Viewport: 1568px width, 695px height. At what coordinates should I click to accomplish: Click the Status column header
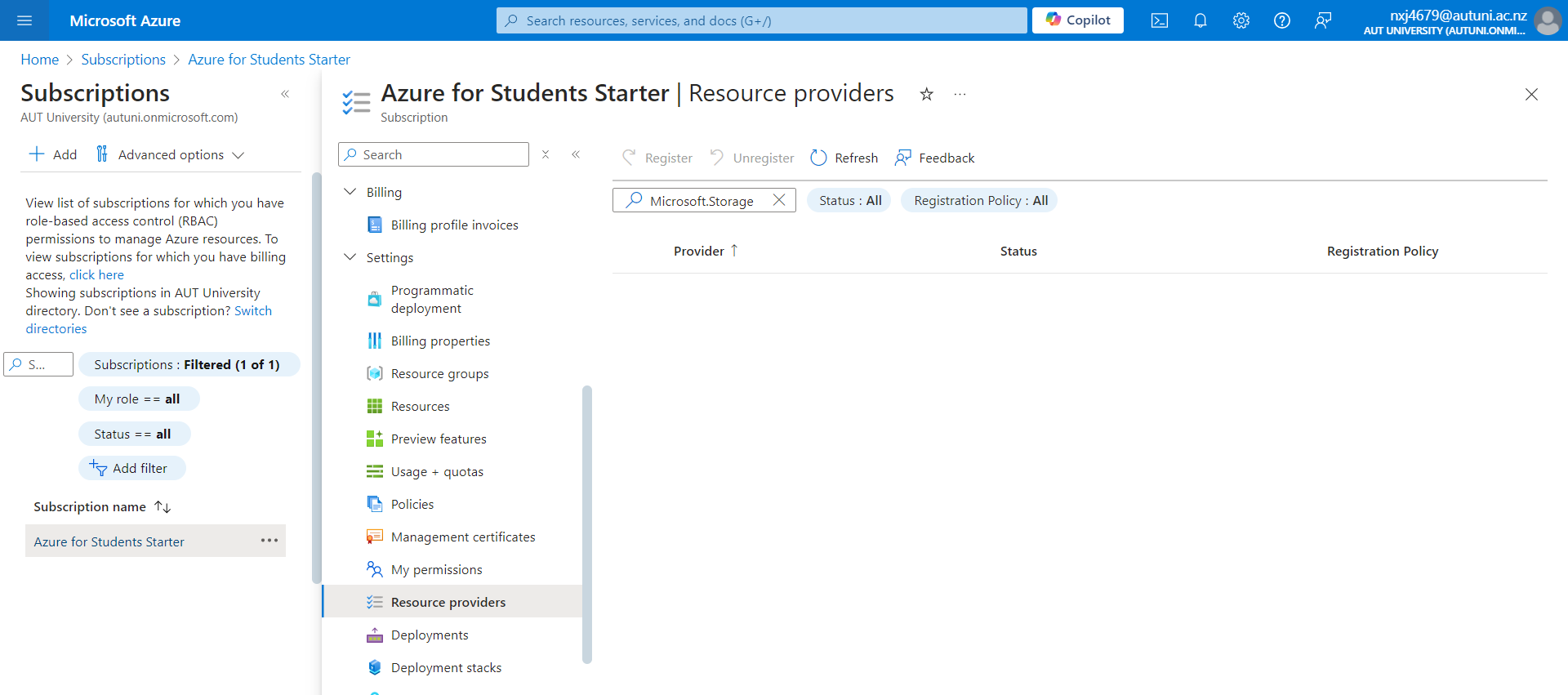(x=1018, y=251)
